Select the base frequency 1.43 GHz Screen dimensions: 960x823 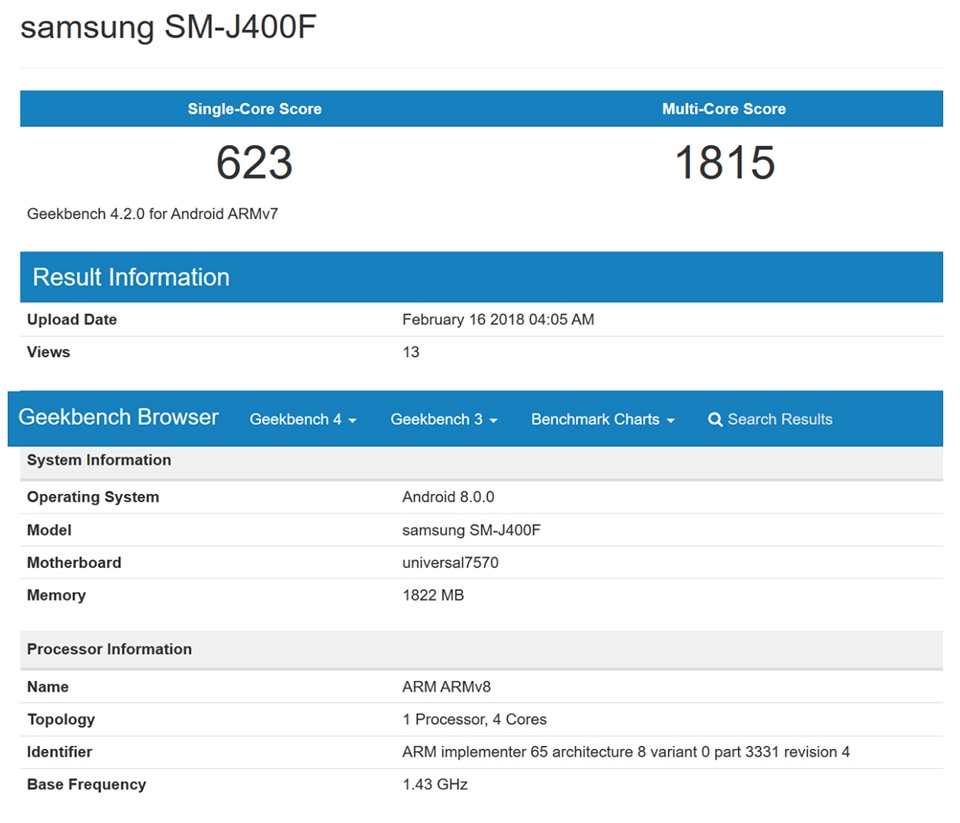[435, 784]
